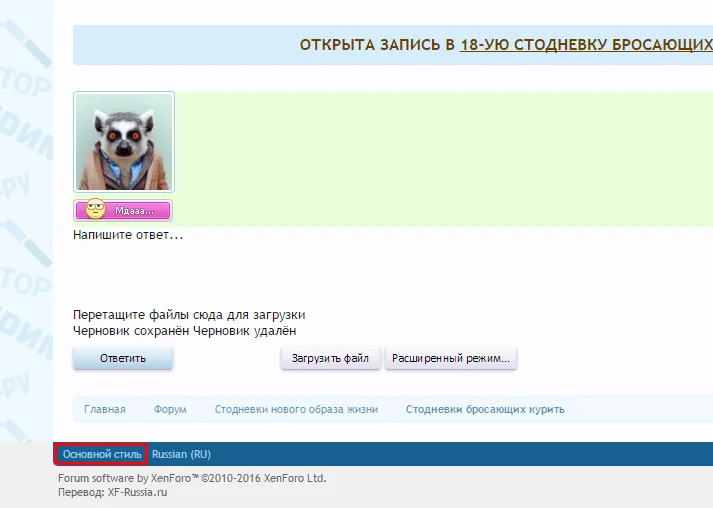713x508 pixels.
Task: Click the Forum software by XenForo link
Action: 192,478
